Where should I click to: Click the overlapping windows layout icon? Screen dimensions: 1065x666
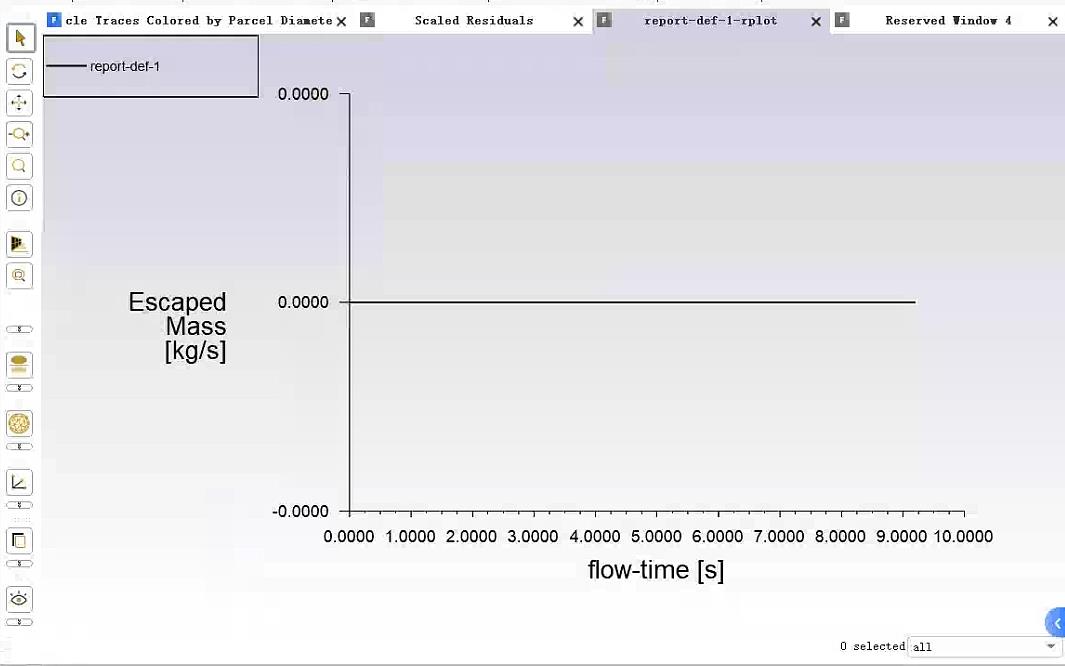pyautogui.click(x=19, y=541)
